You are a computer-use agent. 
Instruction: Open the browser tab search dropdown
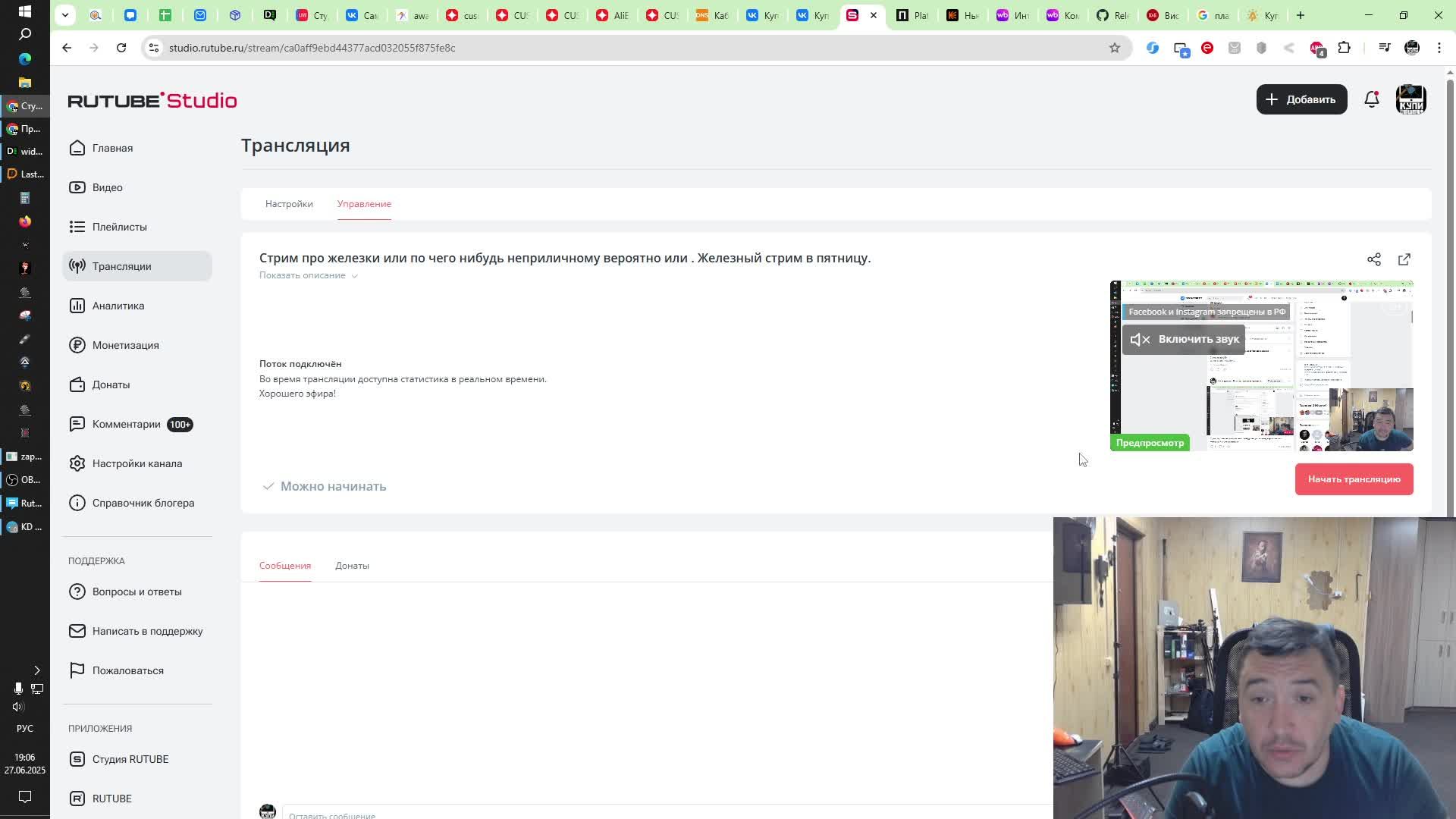click(x=65, y=15)
